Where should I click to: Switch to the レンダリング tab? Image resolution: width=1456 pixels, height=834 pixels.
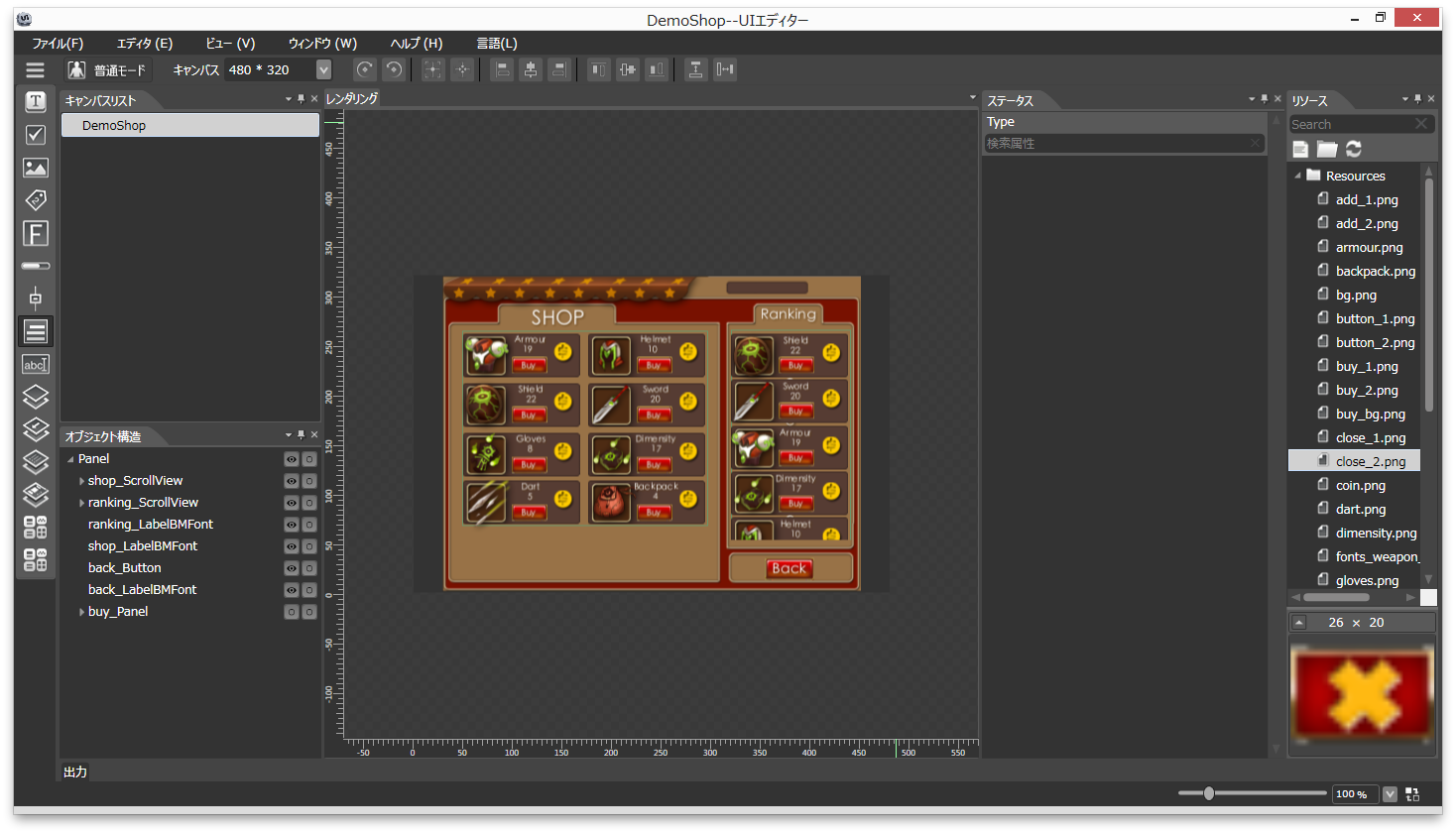351,98
